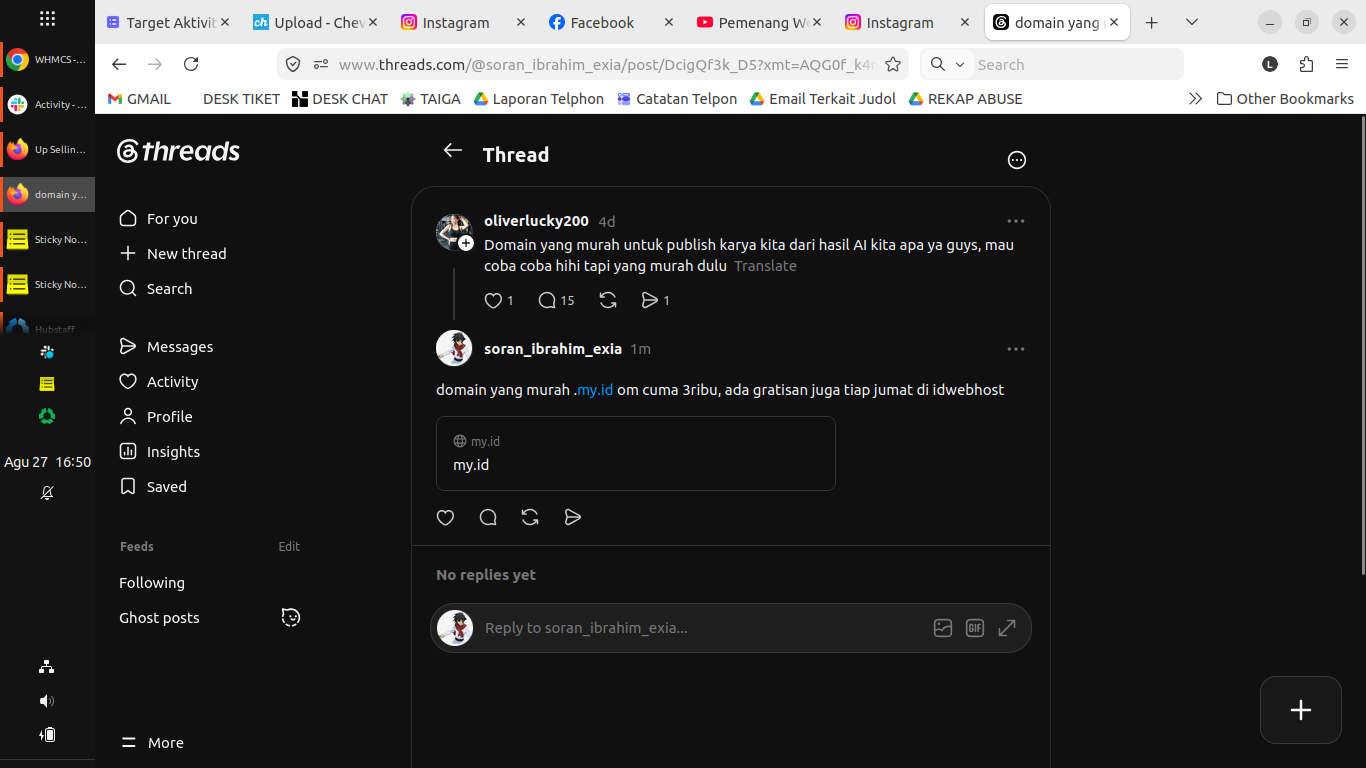1366x768 pixels.
Task: Attach media icon in reply box
Action: (x=942, y=628)
